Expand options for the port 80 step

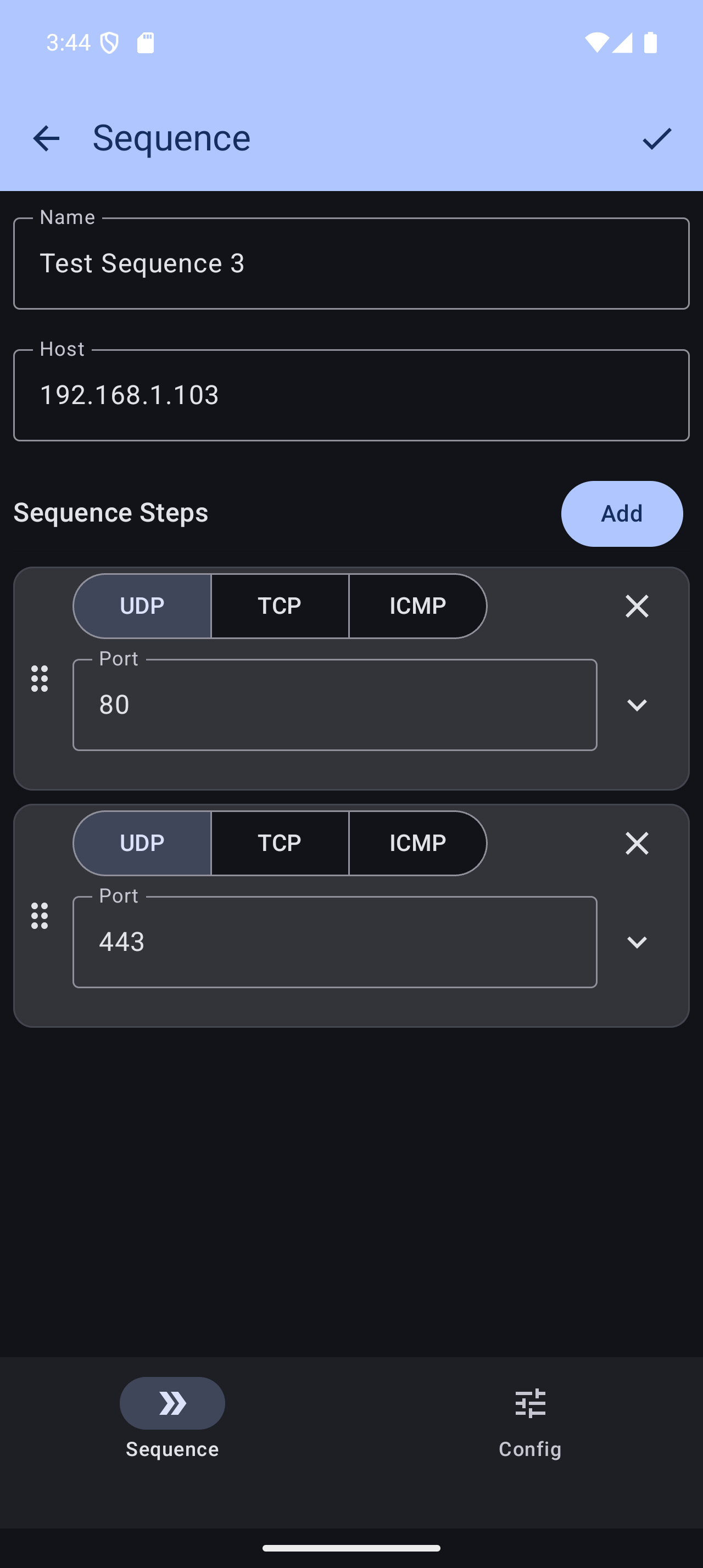click(x=637, y=705)
